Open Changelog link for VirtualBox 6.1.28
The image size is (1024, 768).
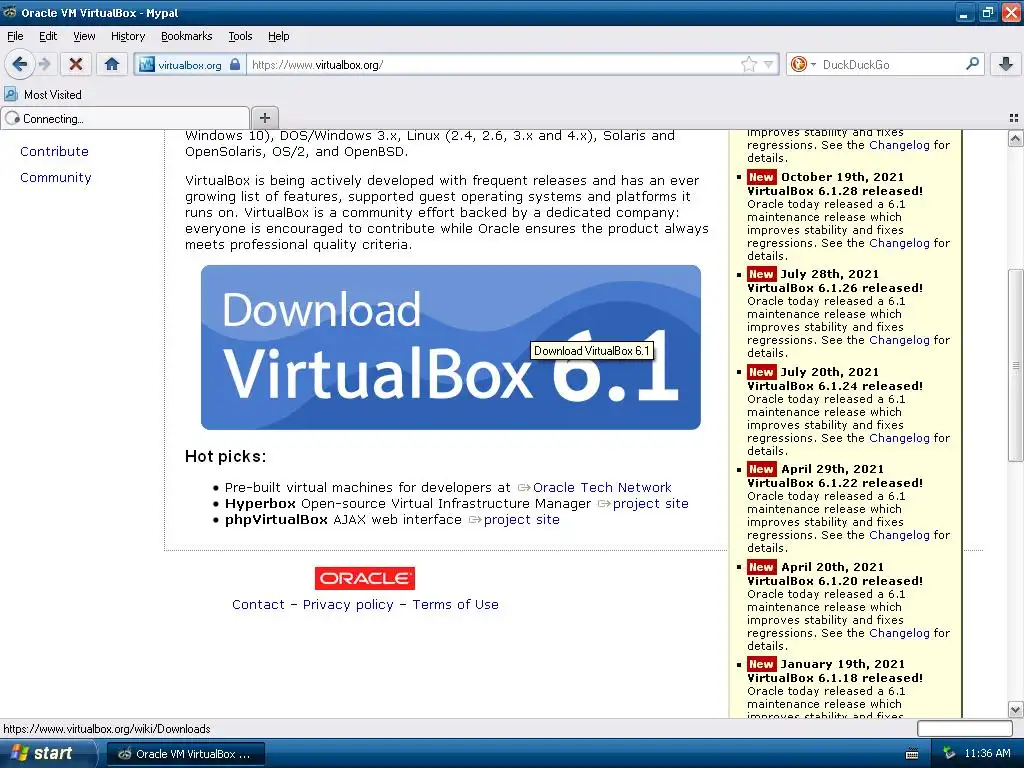pyautogui.click(x=899, y=243)
